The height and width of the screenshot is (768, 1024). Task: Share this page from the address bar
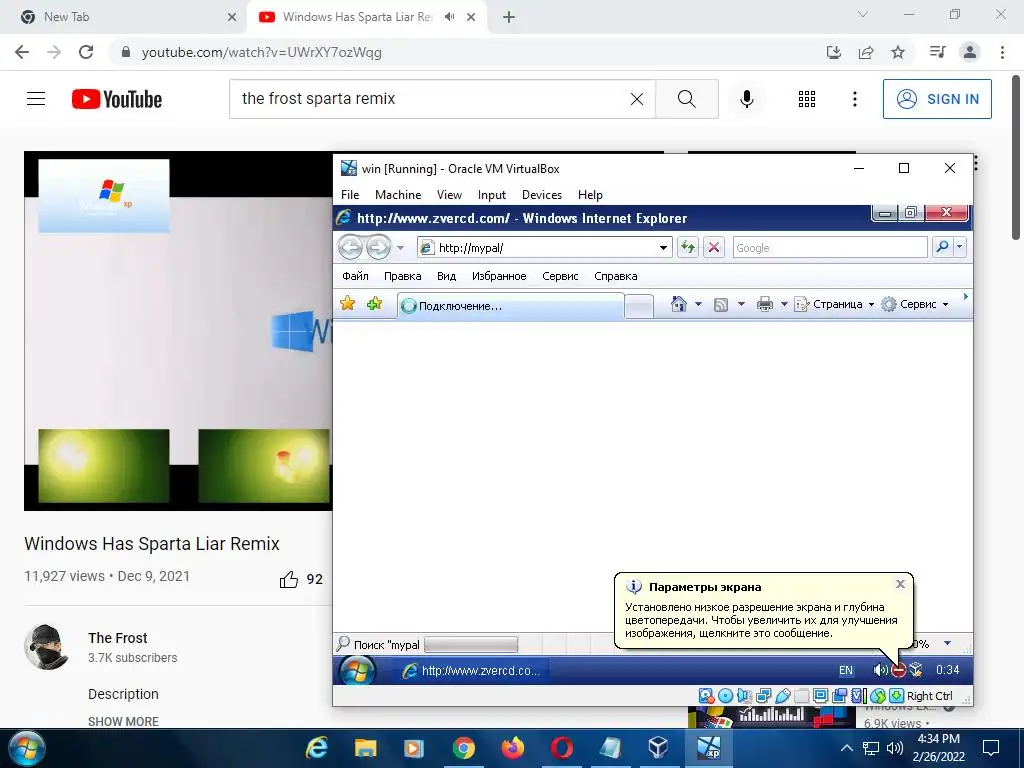click(x=866, y=52)
